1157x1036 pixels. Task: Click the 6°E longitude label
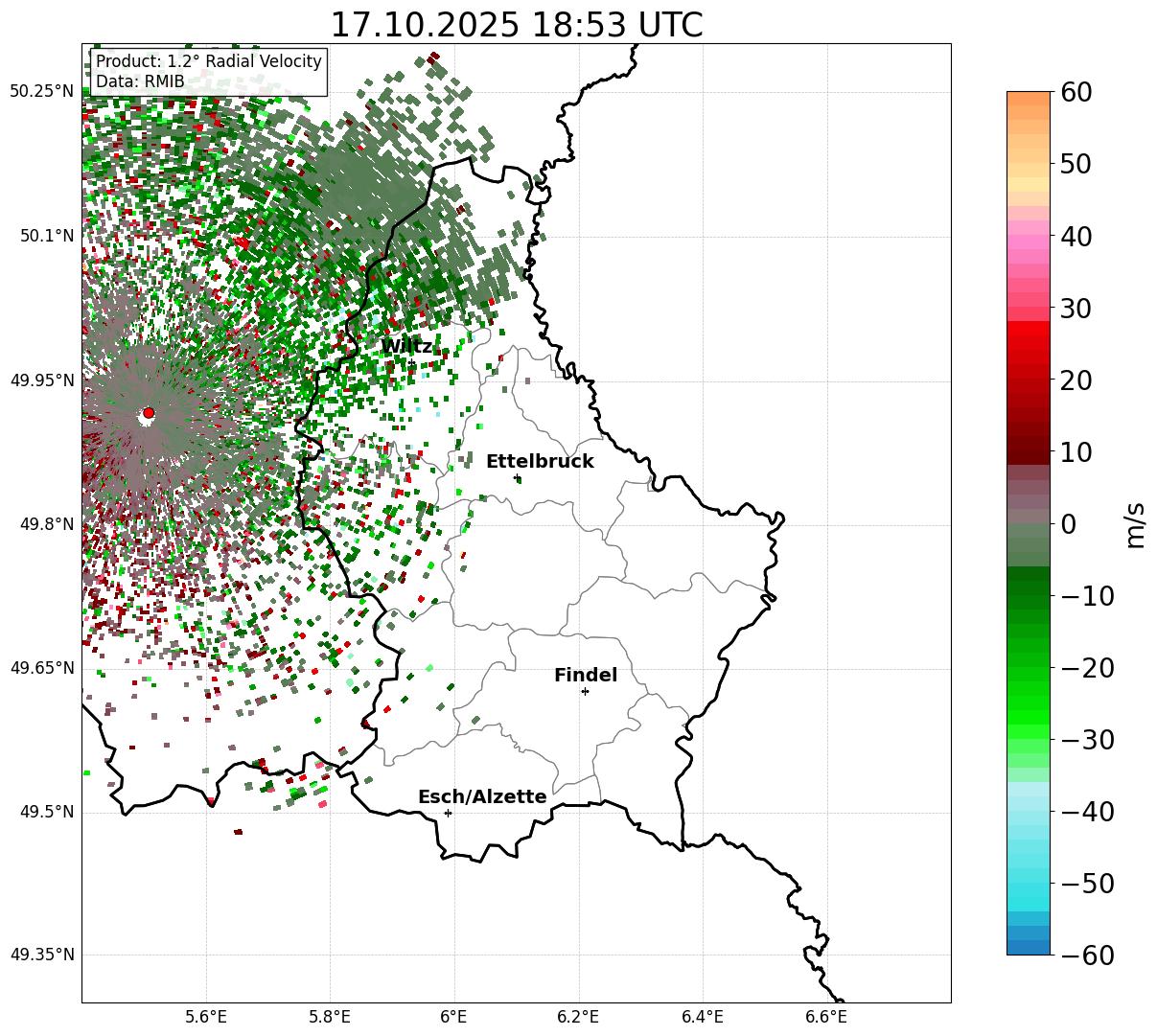(453, 1016)
